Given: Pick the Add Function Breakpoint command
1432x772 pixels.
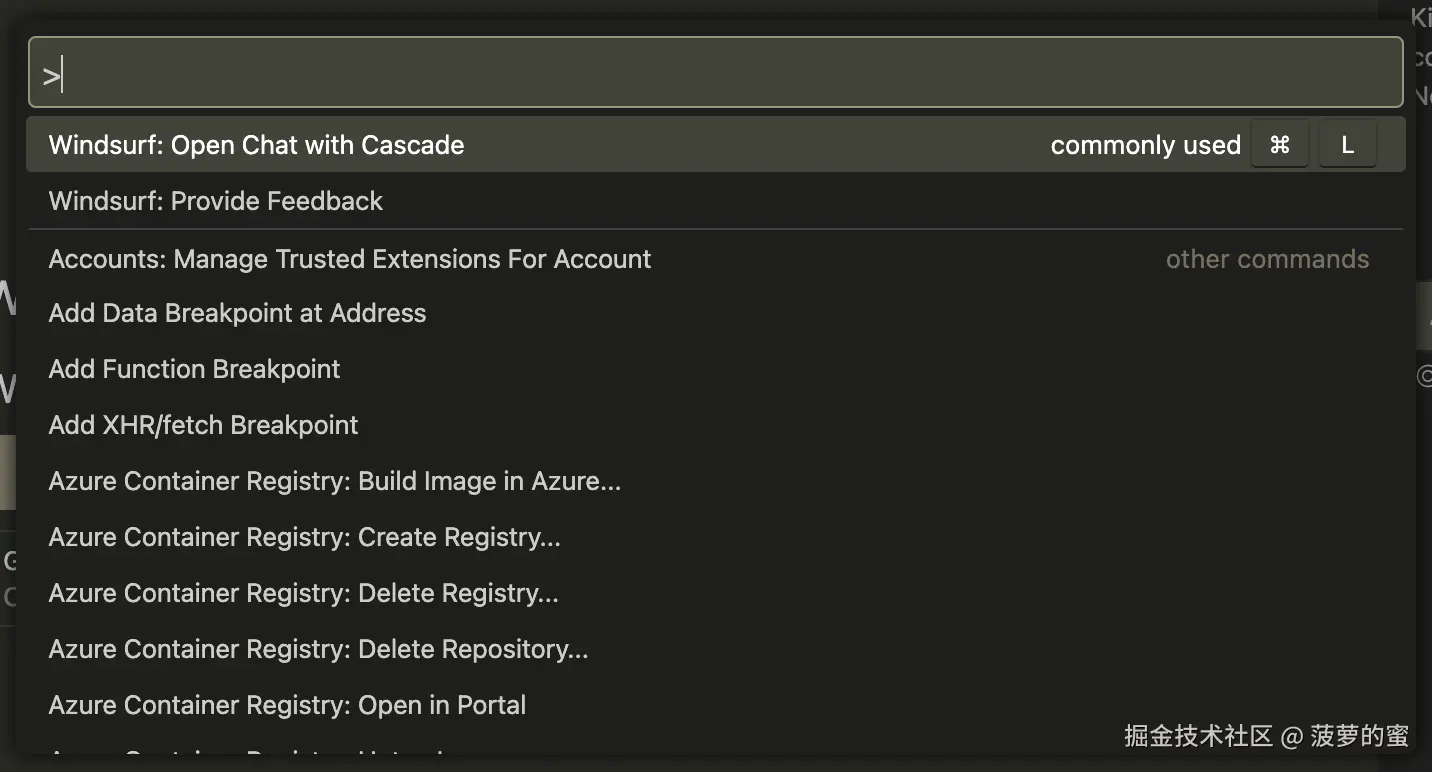Looking at the screenshot, I should [194, 369].
